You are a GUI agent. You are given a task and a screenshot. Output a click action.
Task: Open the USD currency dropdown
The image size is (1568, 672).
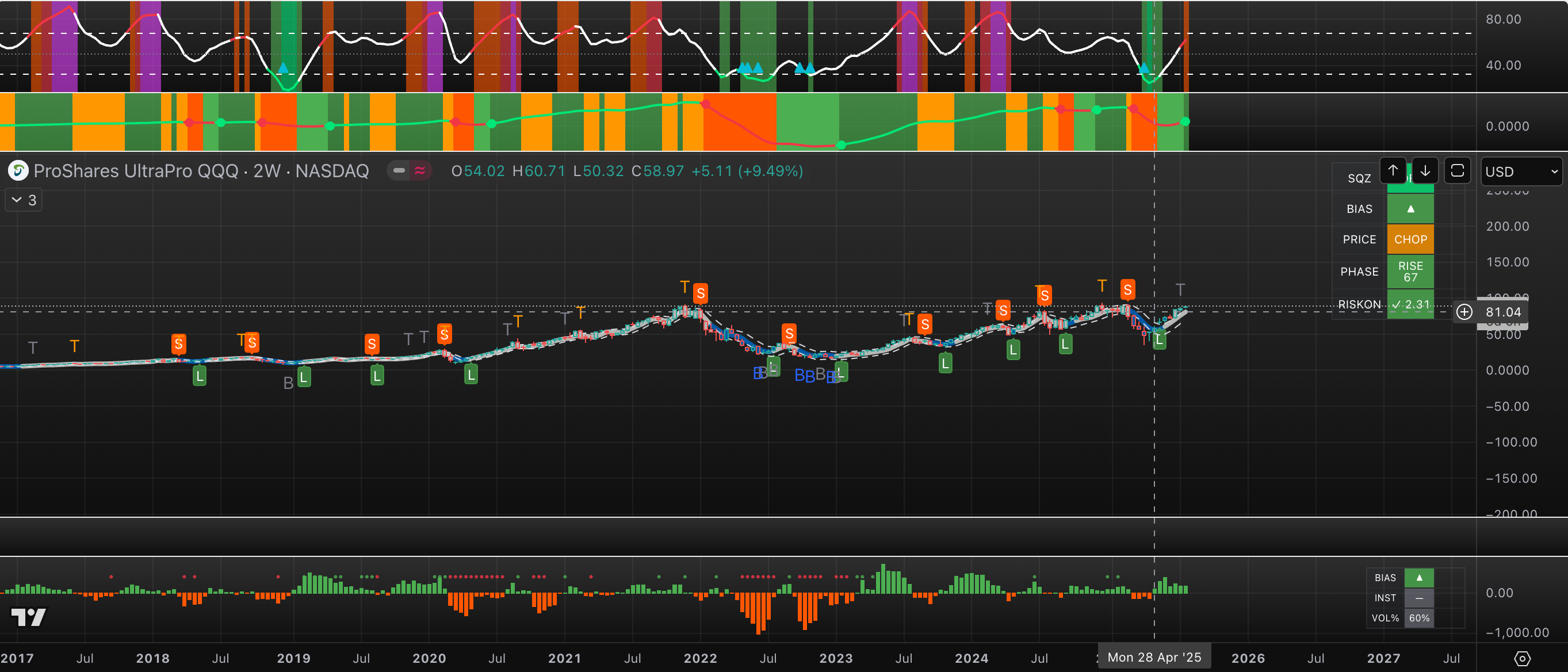(x=1521, y=171)
